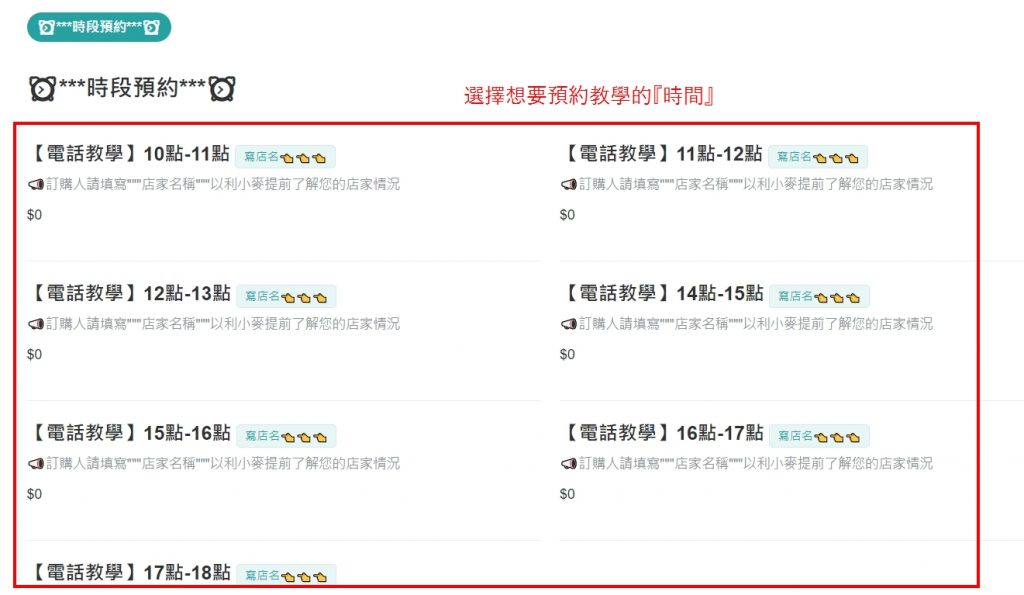Click 寫店名 tag beside 17點-18點
The width and height of the screenshot is (1024, 595).
click(x=286, y=575)
